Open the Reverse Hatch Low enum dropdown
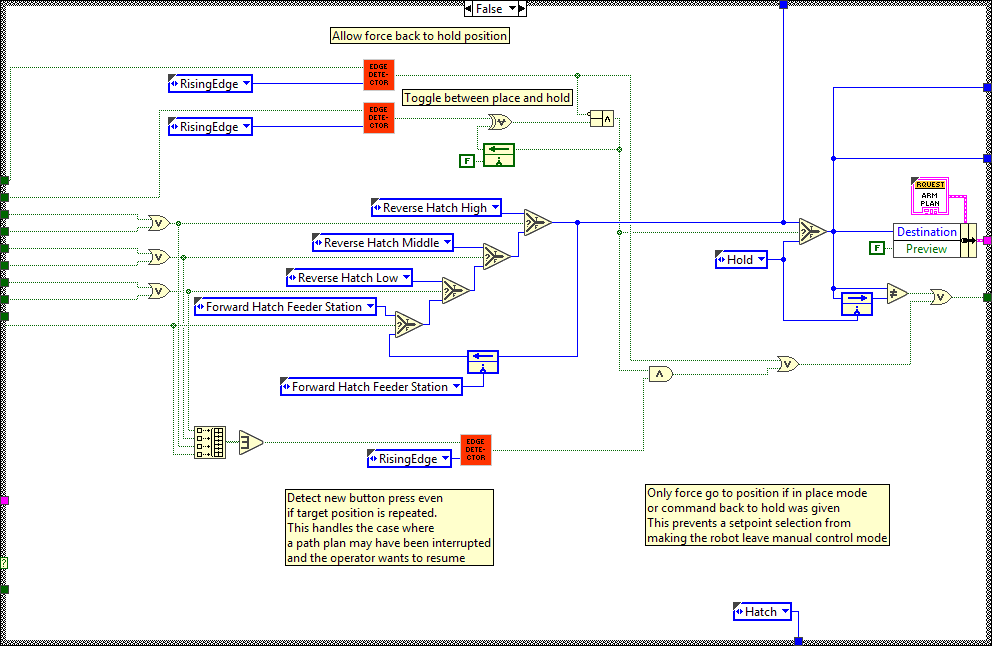 pos(406,278)
